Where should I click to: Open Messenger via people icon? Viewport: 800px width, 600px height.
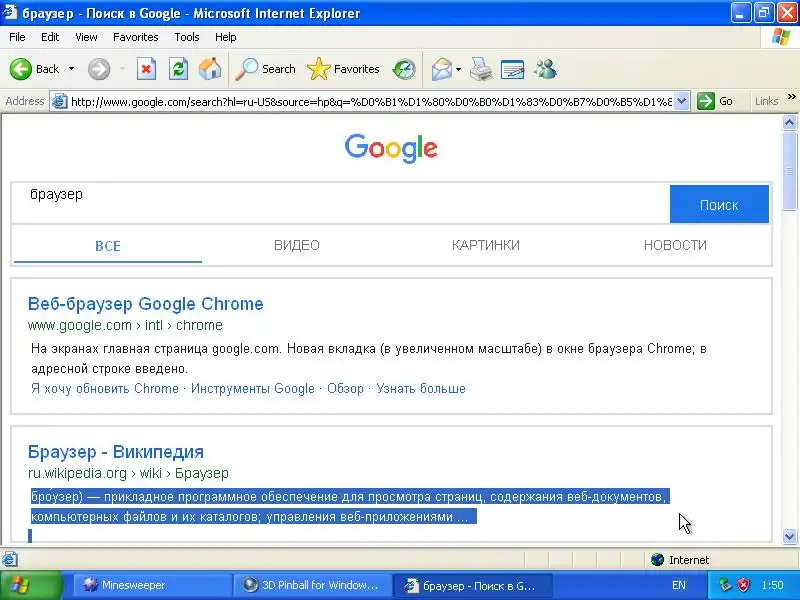[545, 69]
